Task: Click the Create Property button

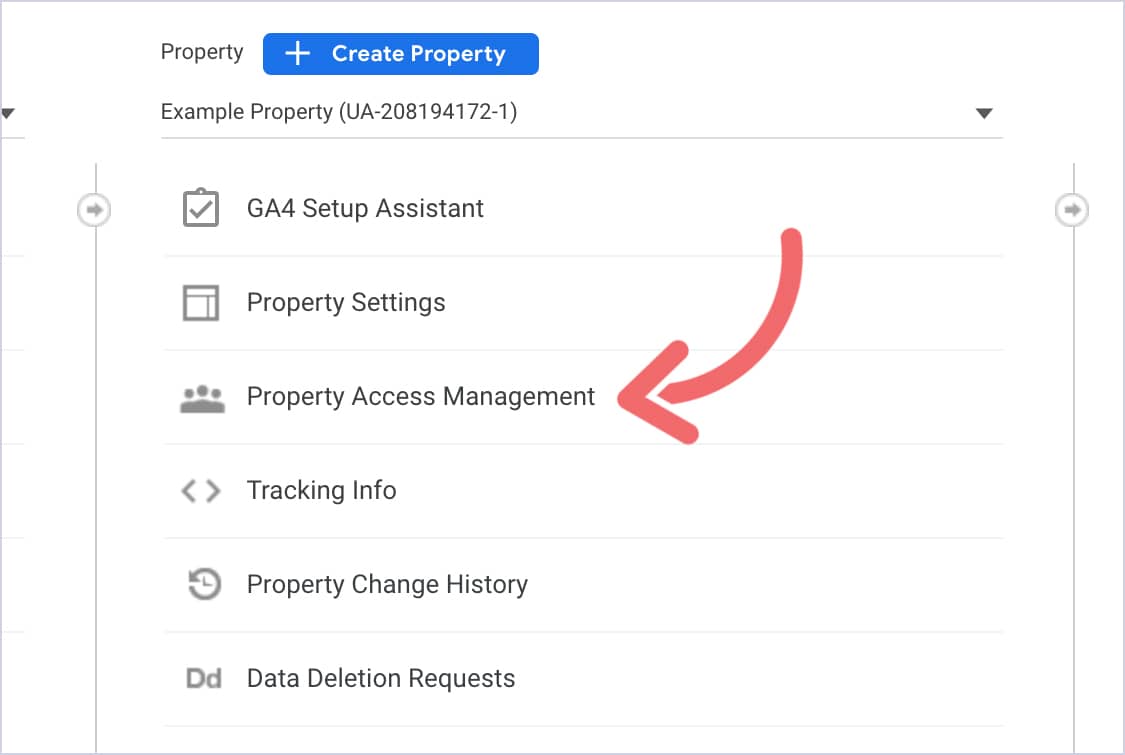Action: click(x=400, y=54)
